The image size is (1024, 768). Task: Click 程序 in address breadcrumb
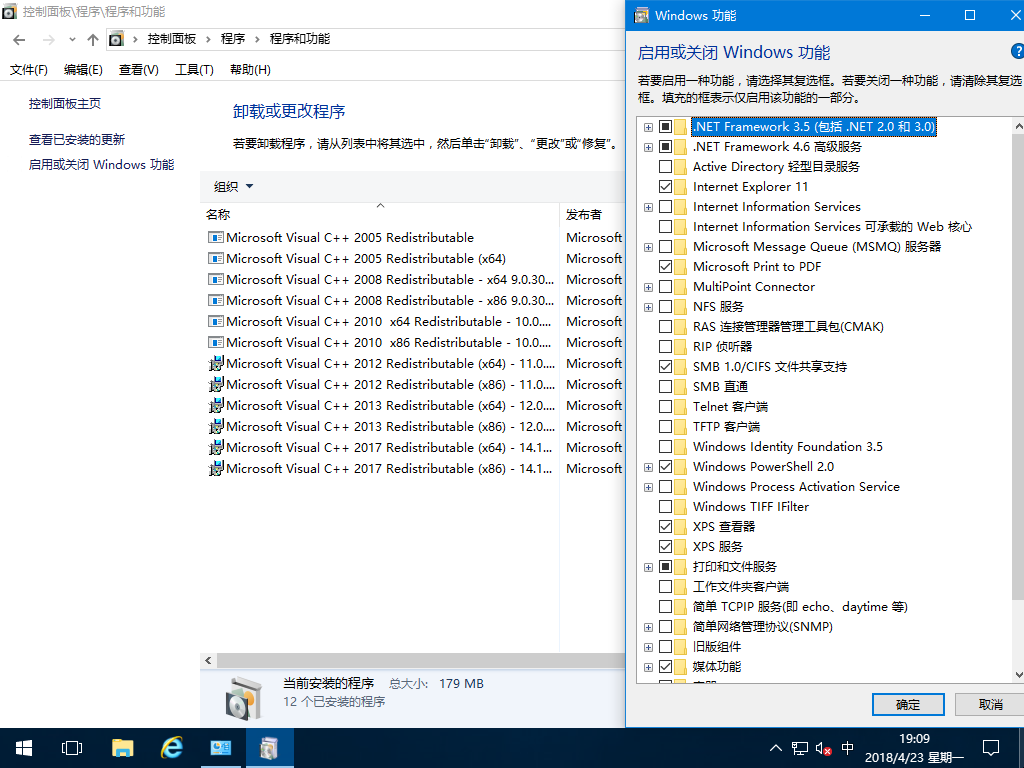233,39
